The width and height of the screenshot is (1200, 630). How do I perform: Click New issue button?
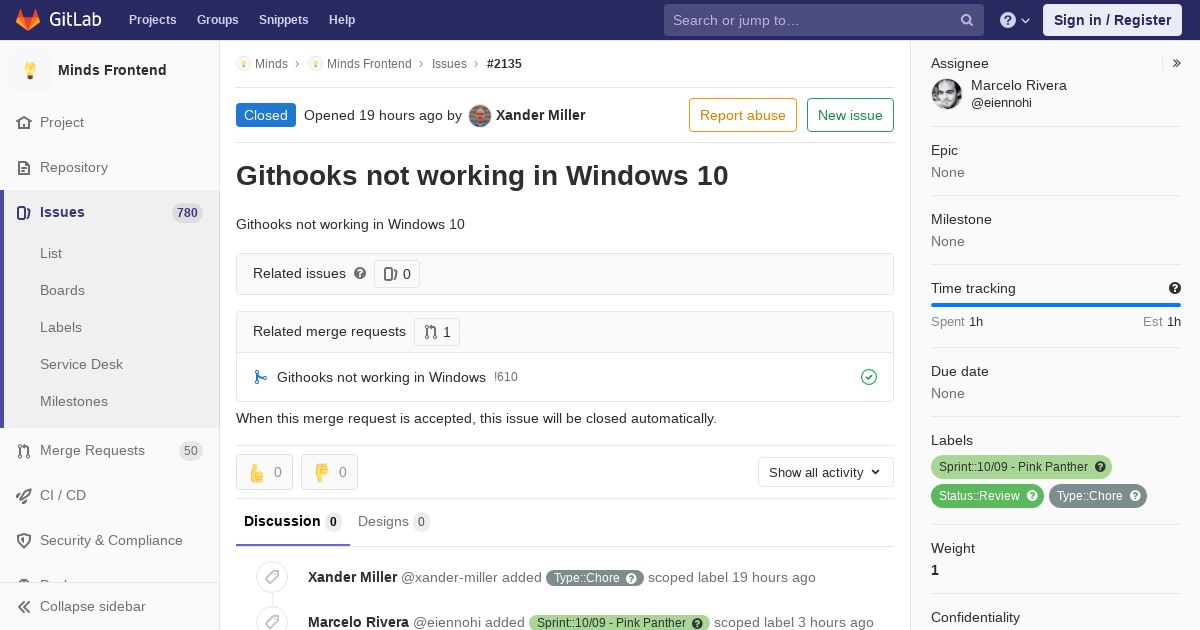(x=850, y=115)
